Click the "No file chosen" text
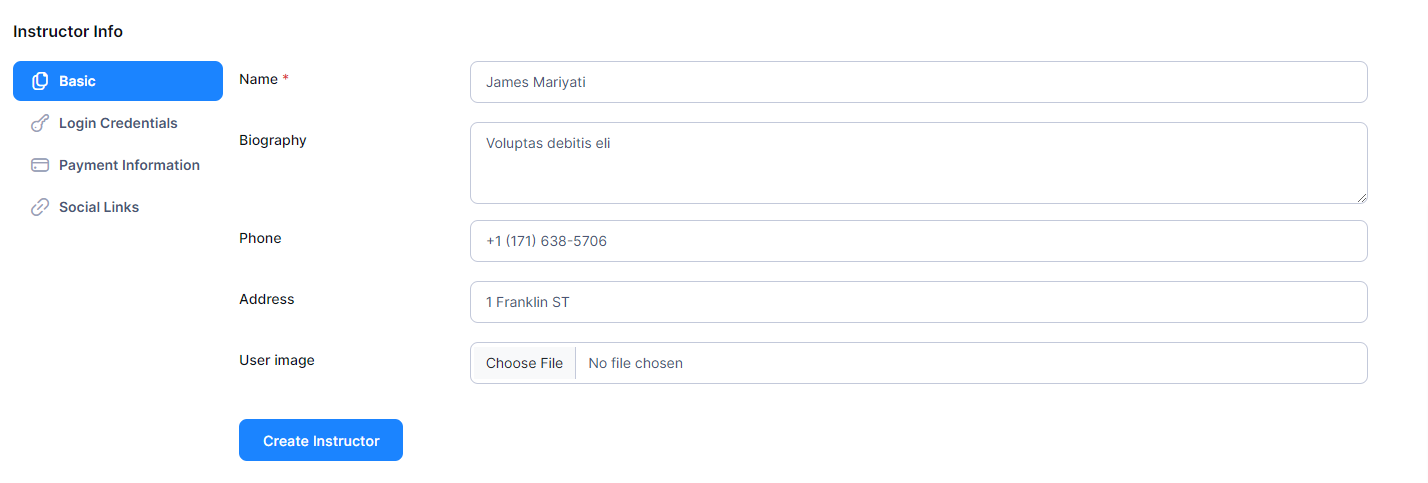The height and width of the screenshot is (483, 1428). pyautogui.click(x=635, y=363)
